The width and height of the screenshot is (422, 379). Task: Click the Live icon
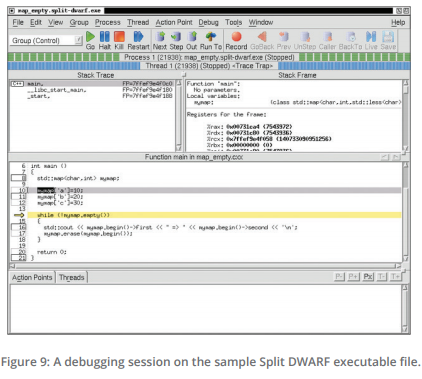(x=371, y=37)
